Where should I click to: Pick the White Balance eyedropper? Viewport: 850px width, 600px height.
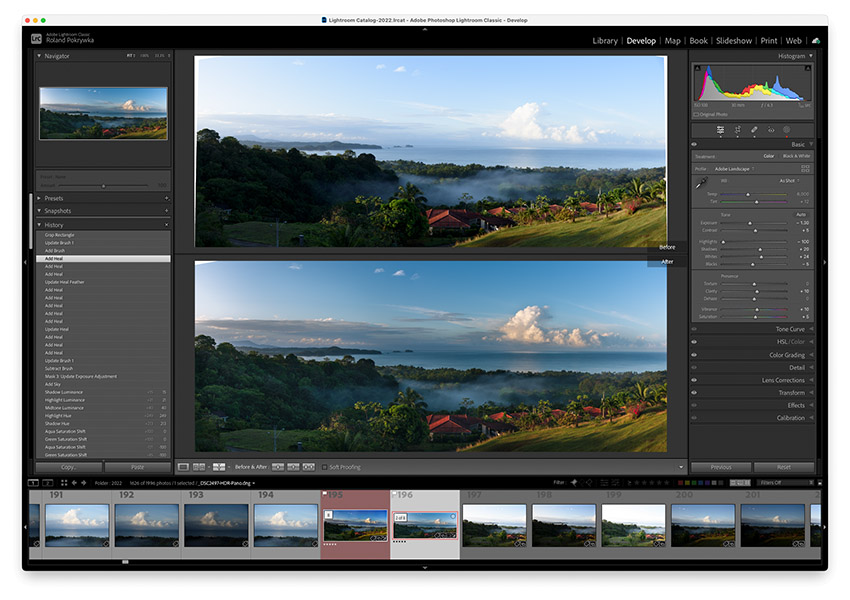coord(701,183)
